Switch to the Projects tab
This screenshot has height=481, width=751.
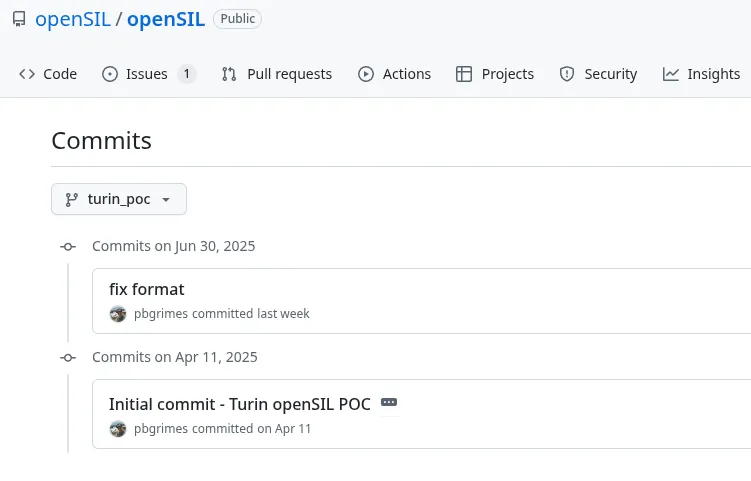495,74
